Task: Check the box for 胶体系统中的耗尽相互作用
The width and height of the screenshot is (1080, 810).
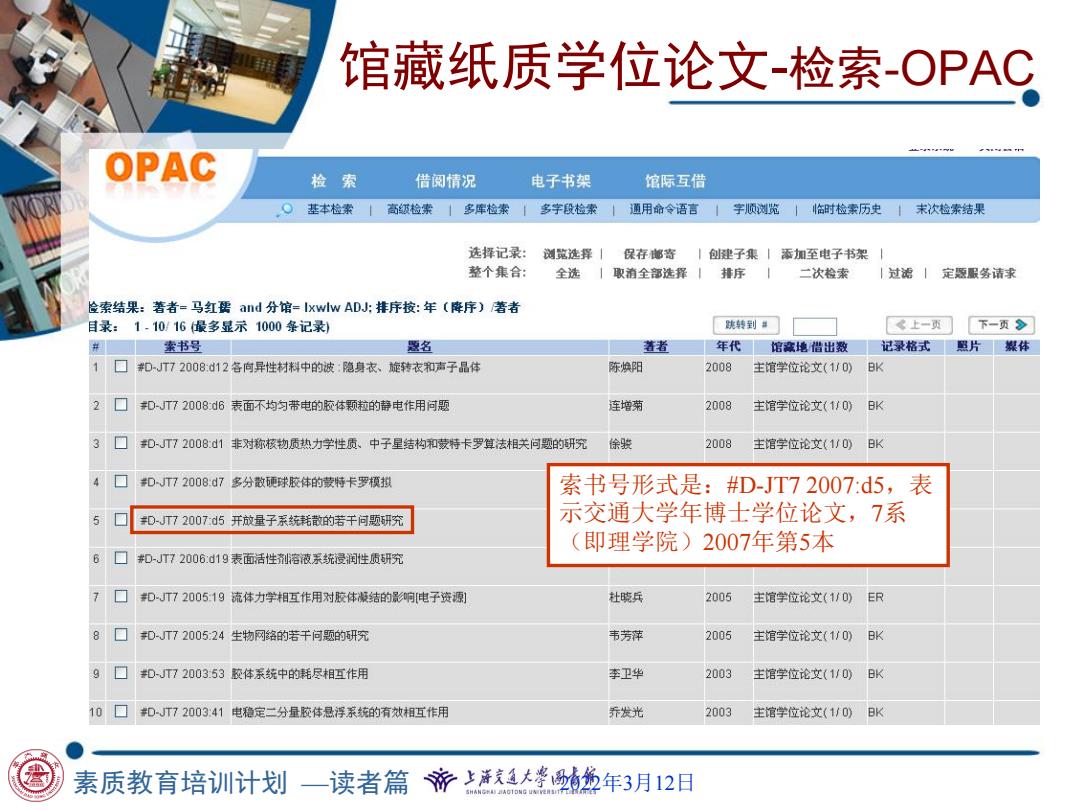Action: 121,672
